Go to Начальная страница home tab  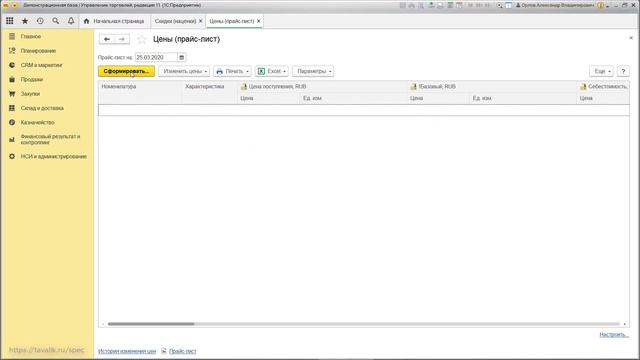pos(114,21)
